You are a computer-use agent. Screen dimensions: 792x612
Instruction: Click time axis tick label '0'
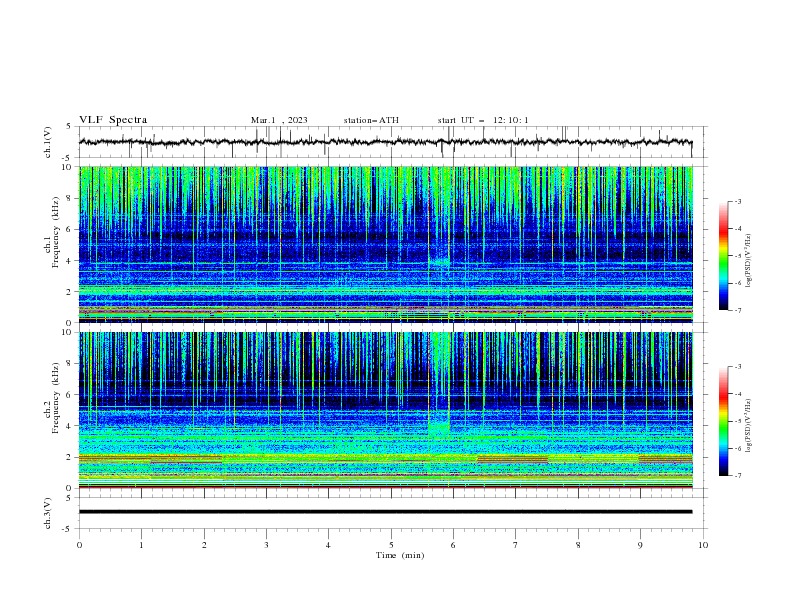(x=79, y=545)
